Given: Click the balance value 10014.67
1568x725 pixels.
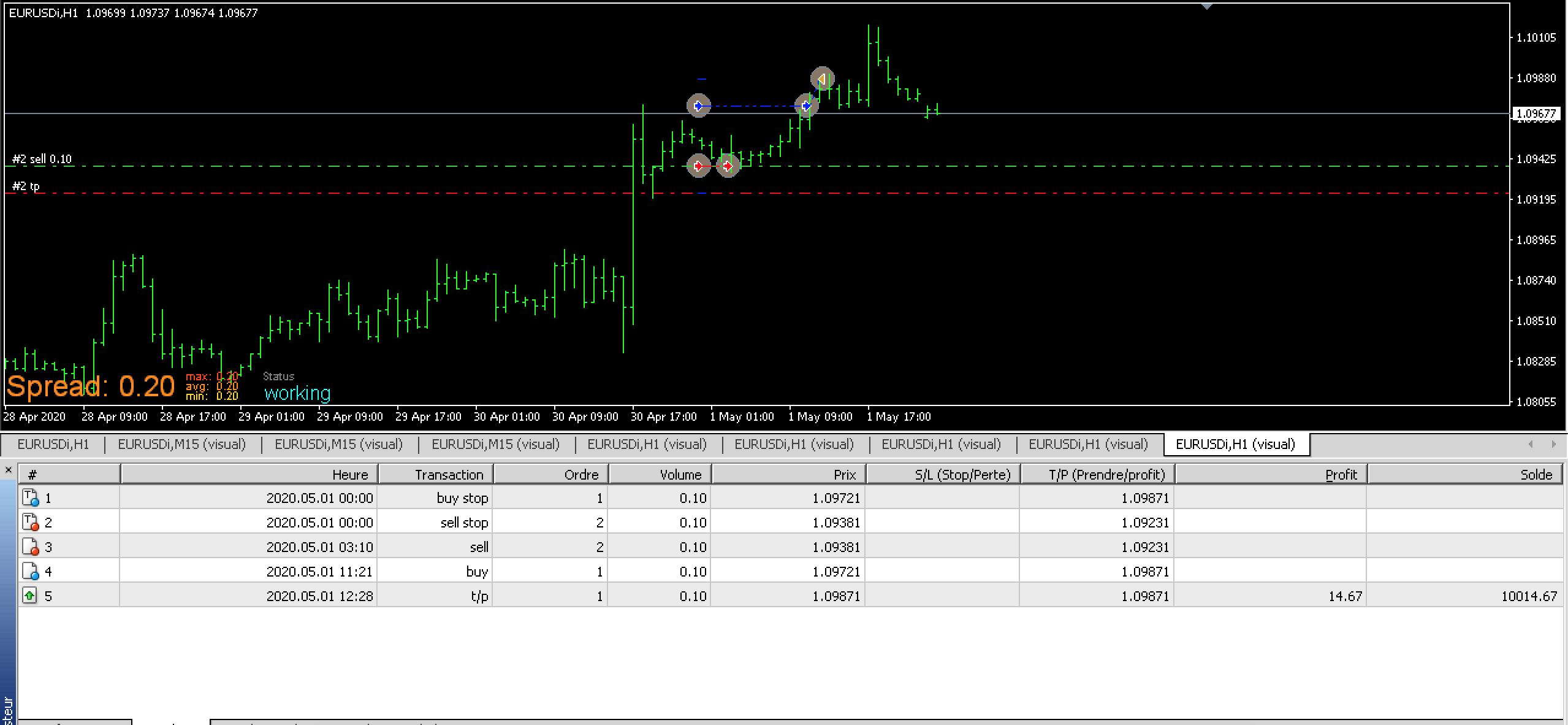Looking at the screenshot, I should (x=1529, y=596).
